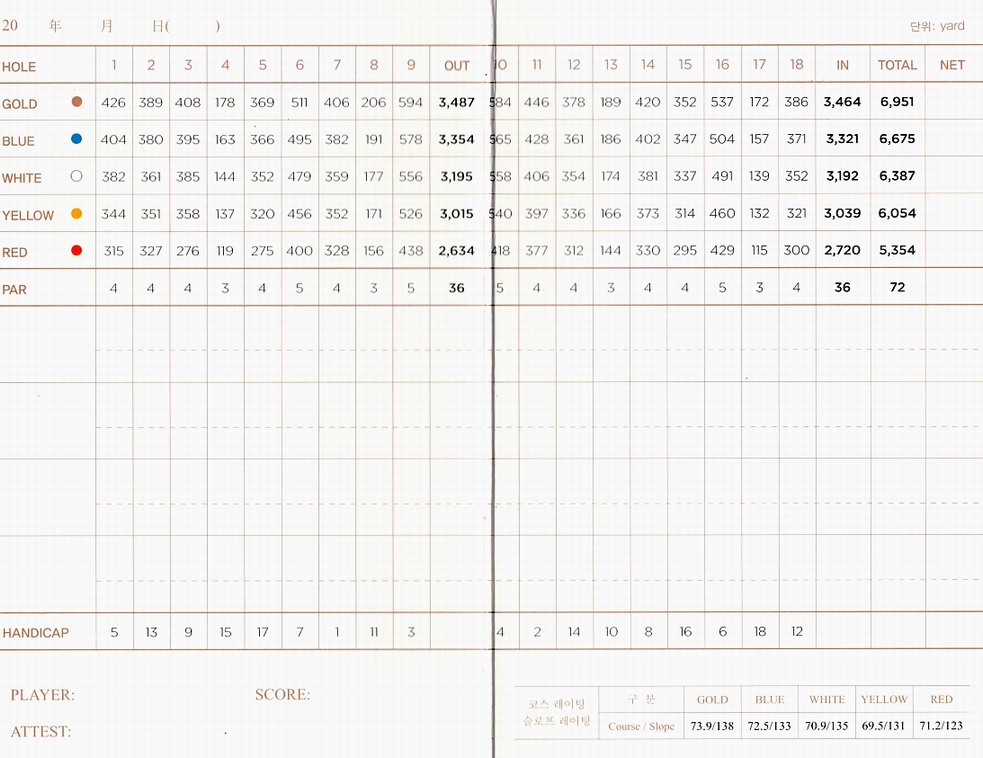Click the PLAYER name field
This screenshot has height=758, width=983.
coord(150,695)
